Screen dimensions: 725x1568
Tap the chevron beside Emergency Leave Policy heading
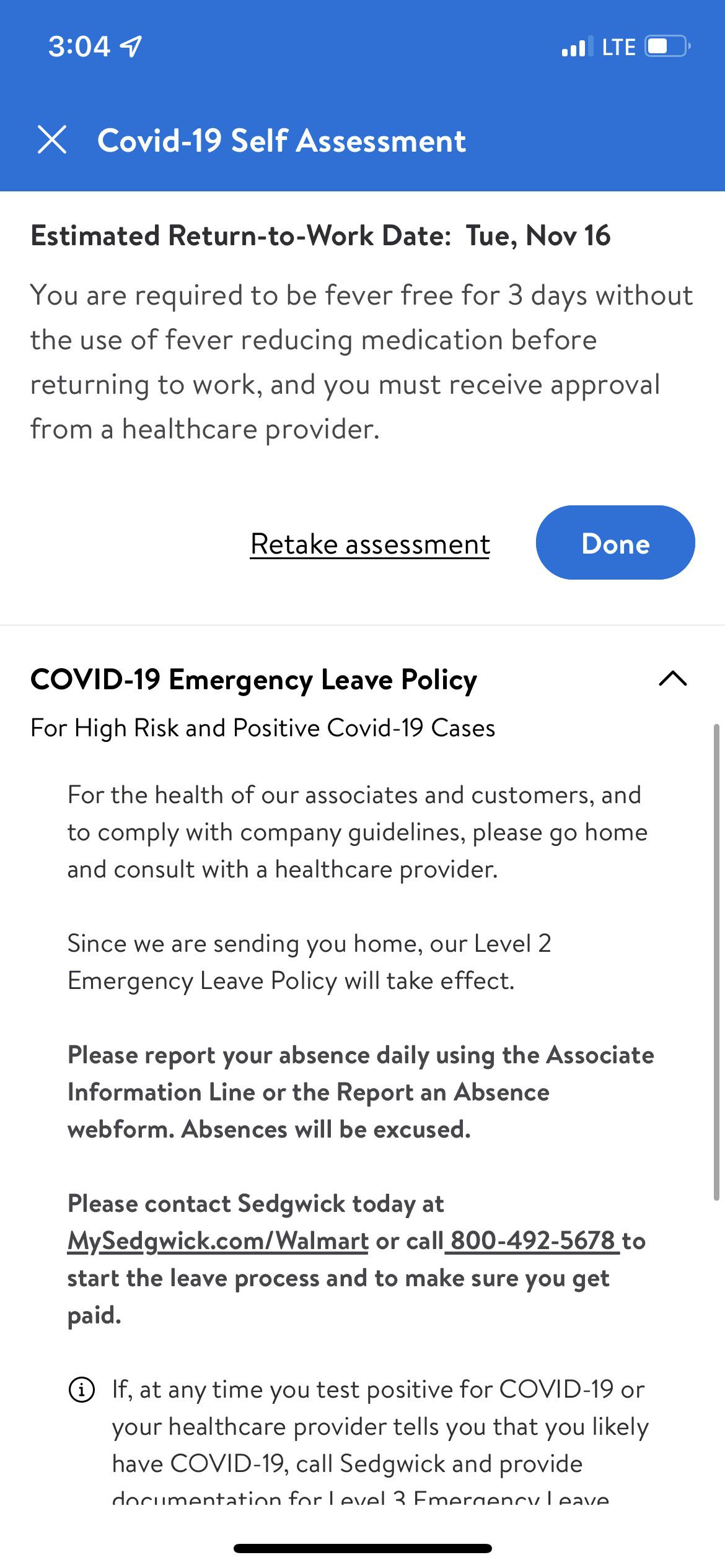point(673,680)
